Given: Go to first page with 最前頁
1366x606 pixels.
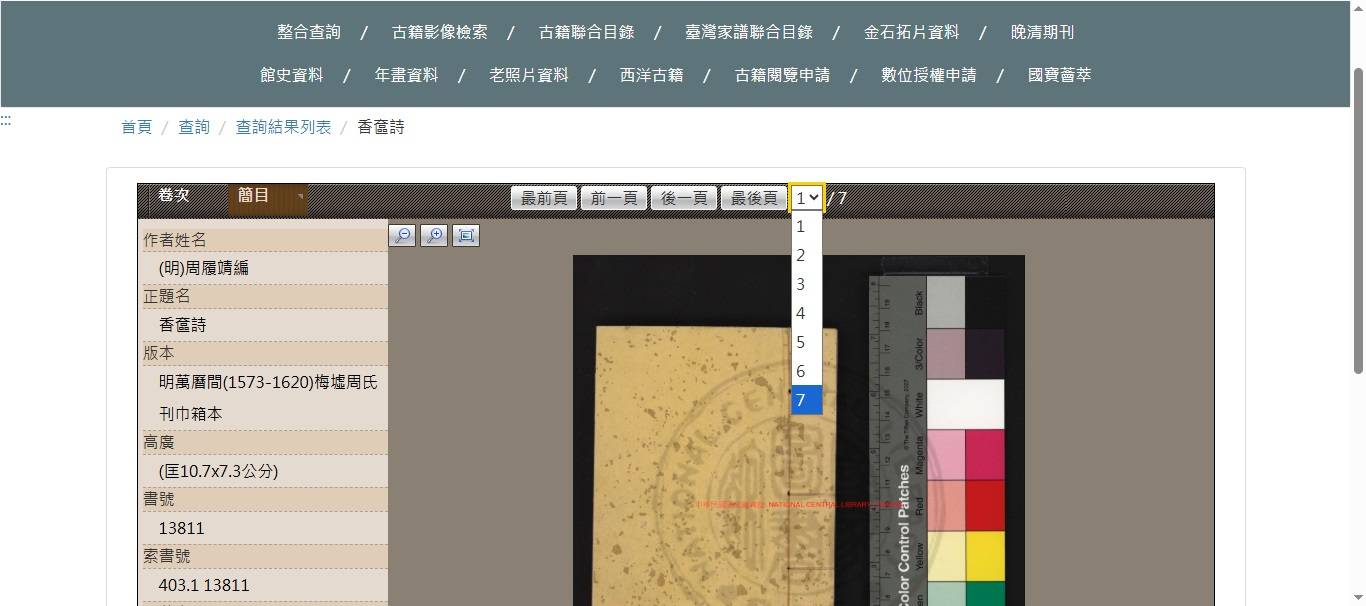Looking at the screenshot, I should (544, 198).
